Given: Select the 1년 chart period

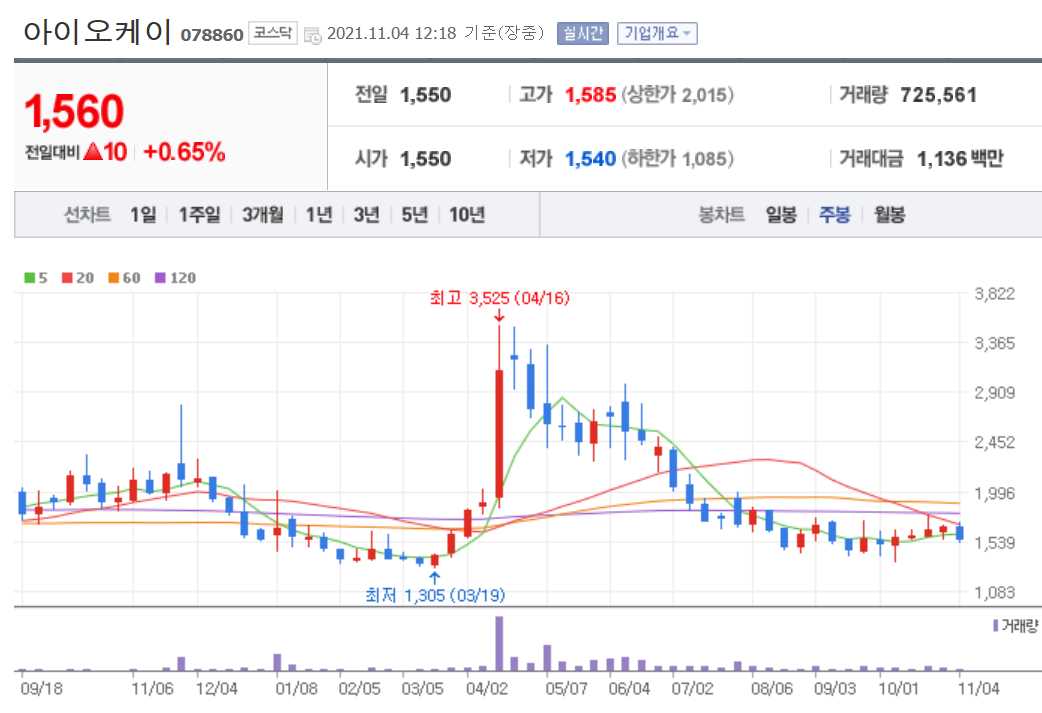Looking at the screenshot, I should coord(317,214).
